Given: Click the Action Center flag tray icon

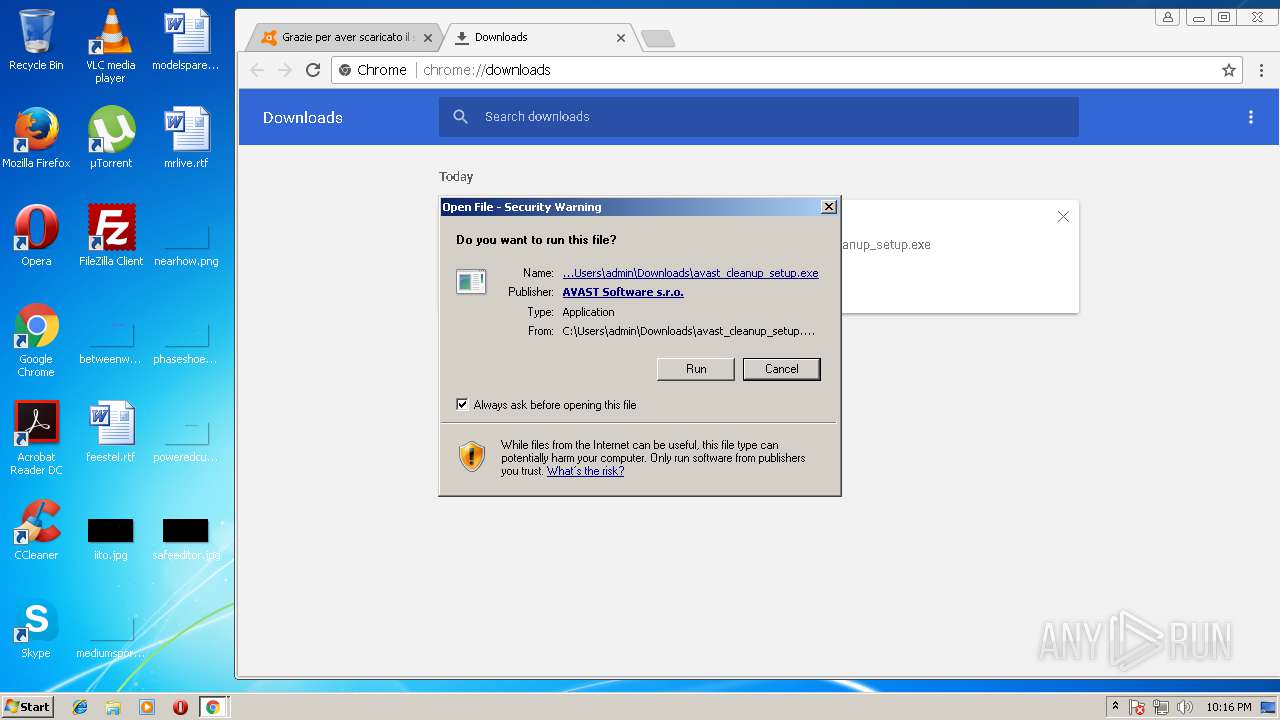Looking at the screenshot, I should coord(1137,707).
